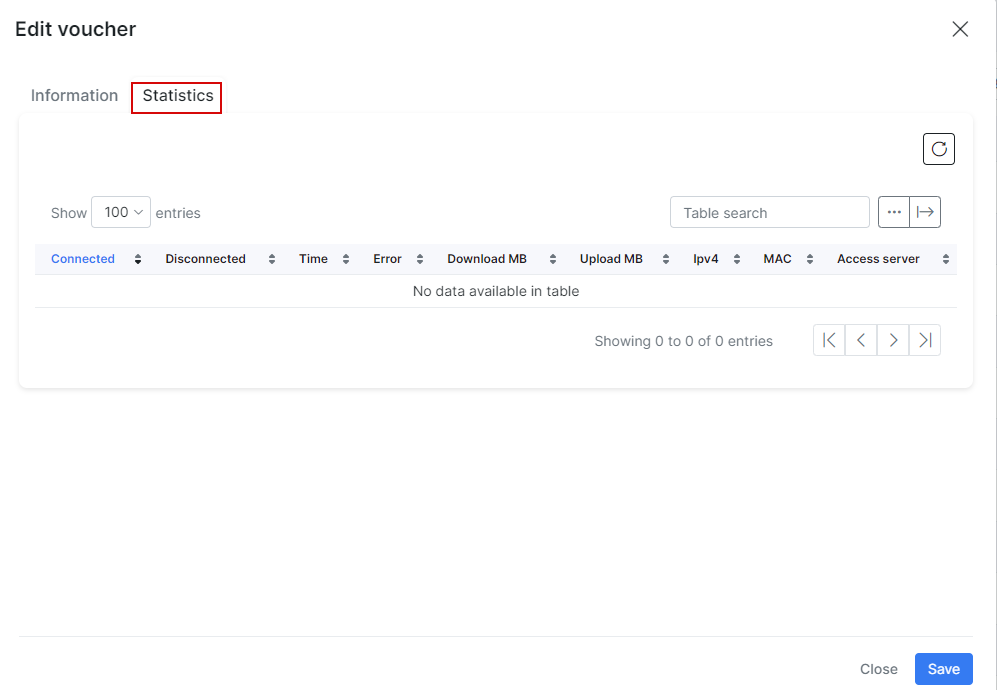Sort by Connected column arrows

138,259
